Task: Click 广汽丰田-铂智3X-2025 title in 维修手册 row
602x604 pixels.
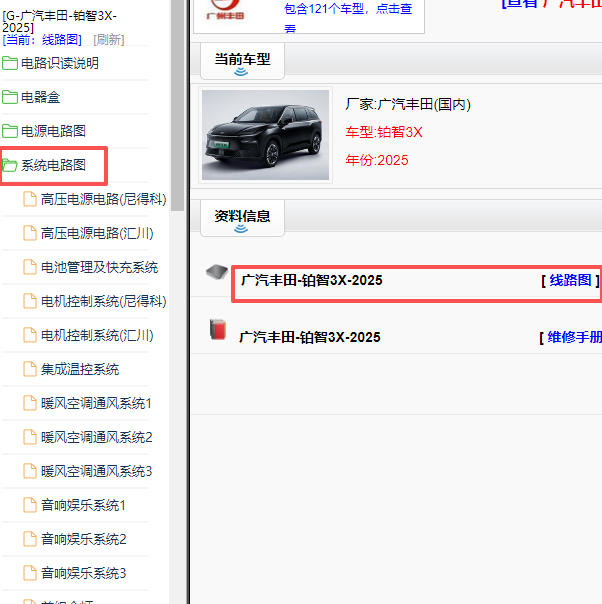Action: [x=310, y=337]
